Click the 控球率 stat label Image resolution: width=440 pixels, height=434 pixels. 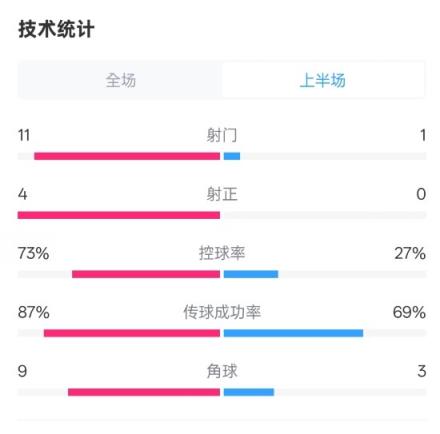point(222,253)
